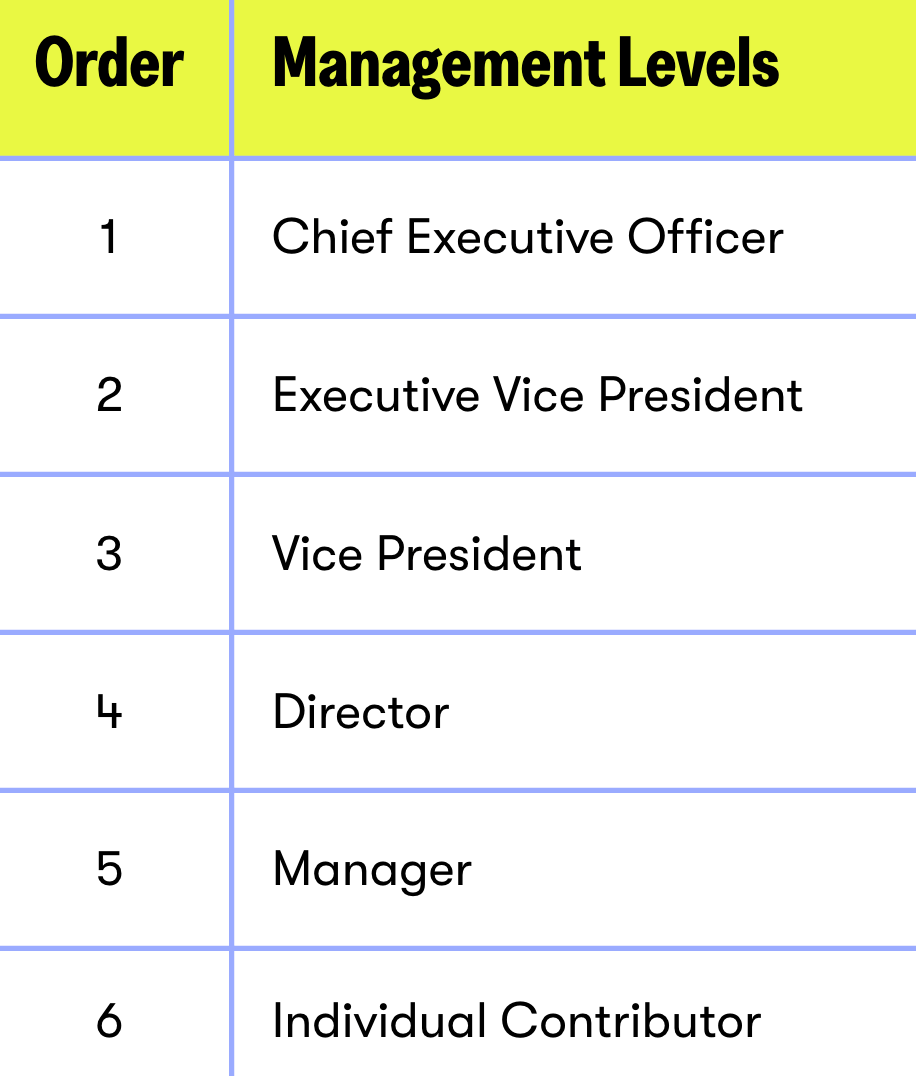Click order number 3 cell
Viewport: 916px width, 1076px height.
(x=109, y=553)
